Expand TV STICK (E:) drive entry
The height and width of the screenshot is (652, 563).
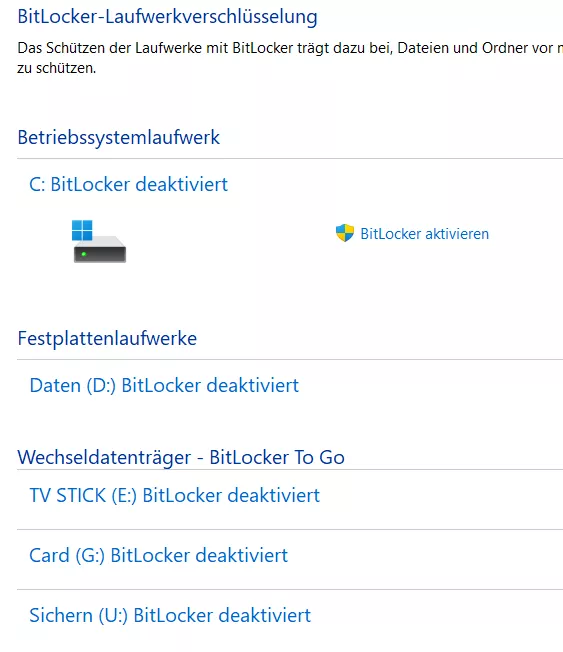click(175, 495)
